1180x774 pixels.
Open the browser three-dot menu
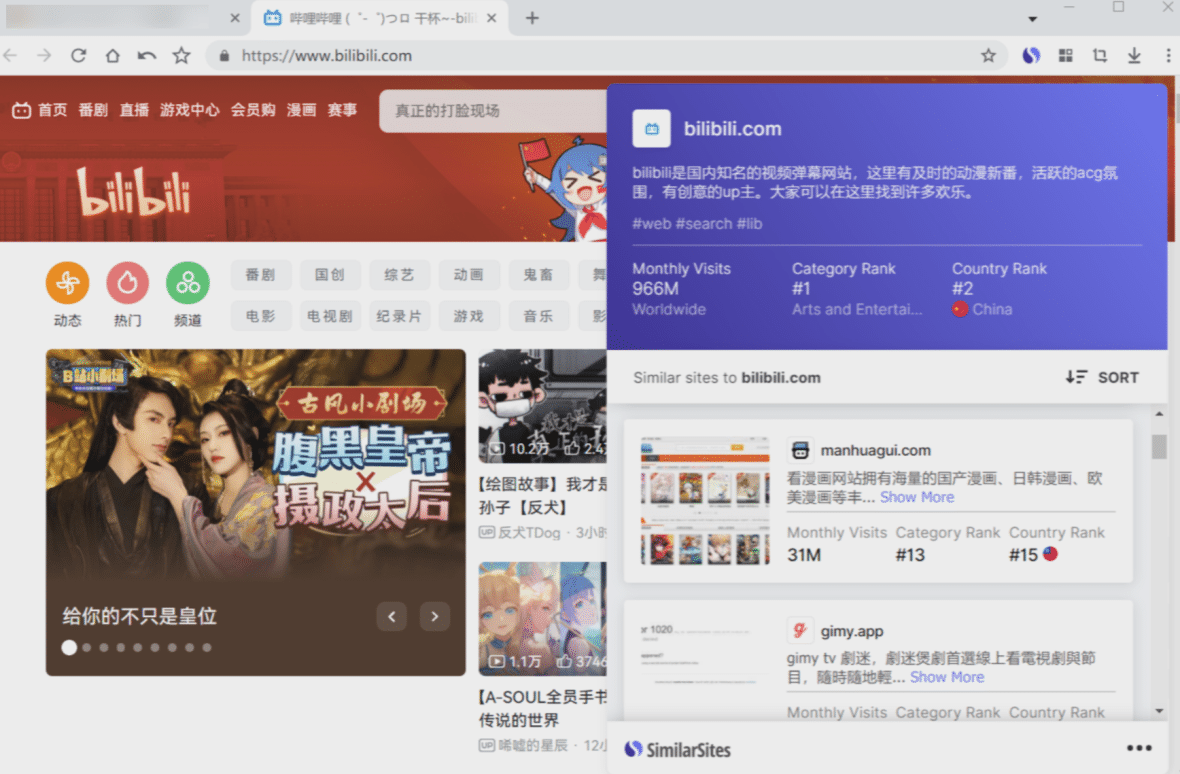tap(1168, 56)
